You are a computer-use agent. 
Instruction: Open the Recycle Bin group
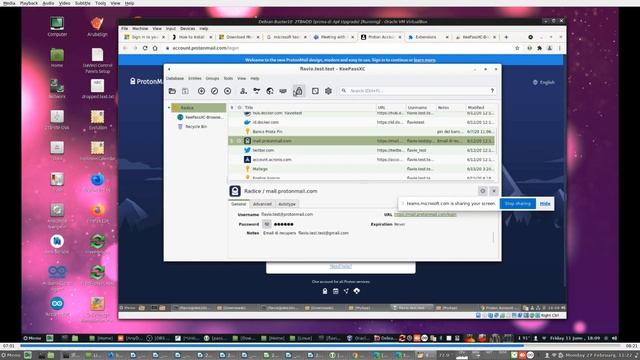tap(192, 127)
